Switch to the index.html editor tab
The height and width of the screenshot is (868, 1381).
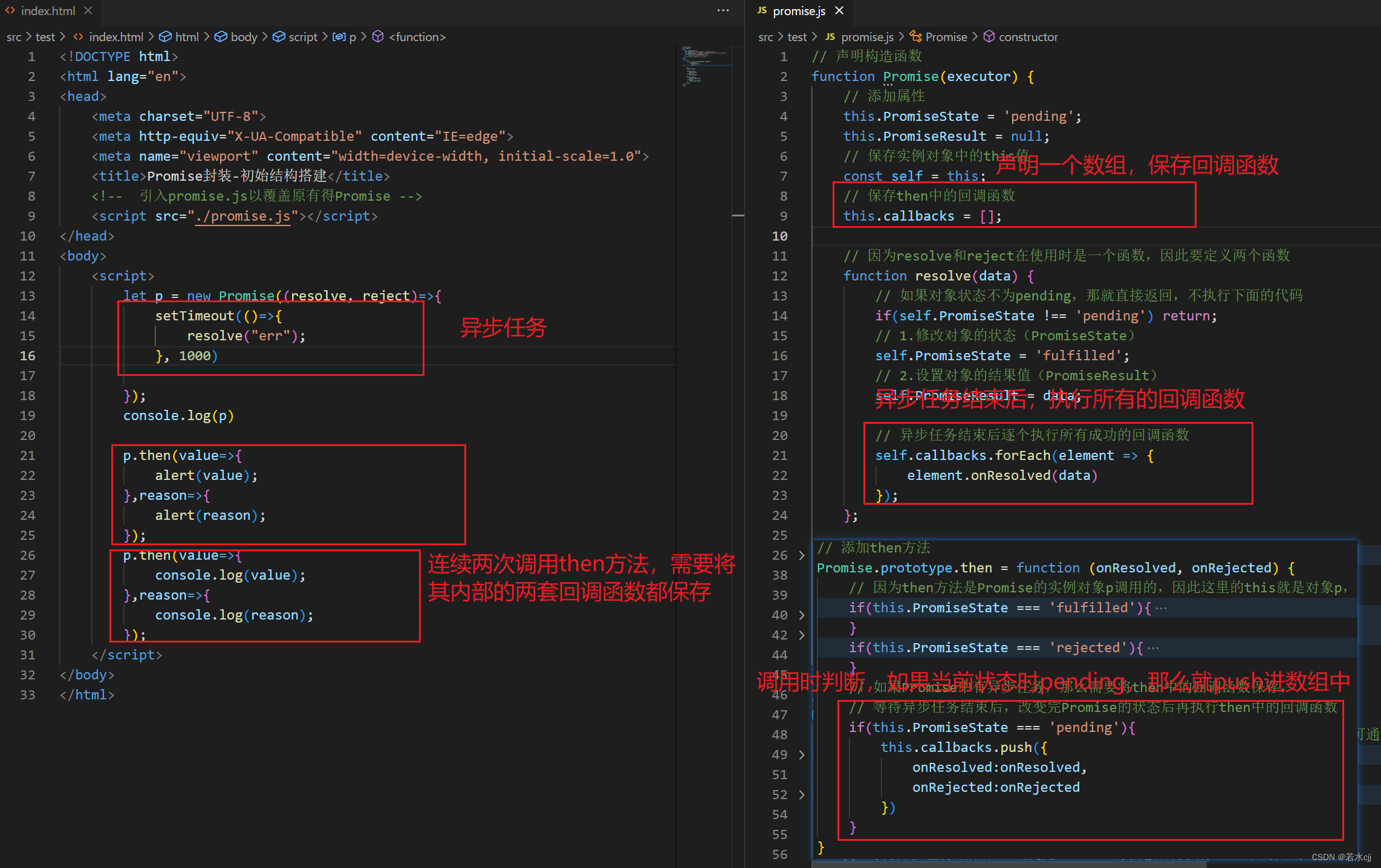pyautogui.click(x=48, y=11)
